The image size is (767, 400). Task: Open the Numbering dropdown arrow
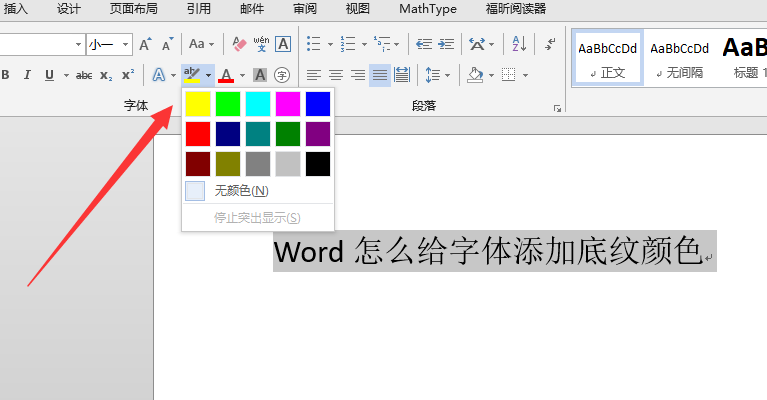coord(364,44)
